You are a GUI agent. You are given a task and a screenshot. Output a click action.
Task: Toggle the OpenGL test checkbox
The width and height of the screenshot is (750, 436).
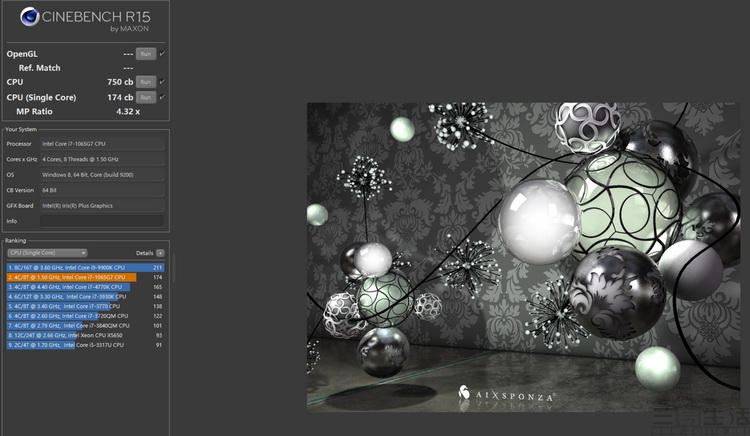pos(162,54)
